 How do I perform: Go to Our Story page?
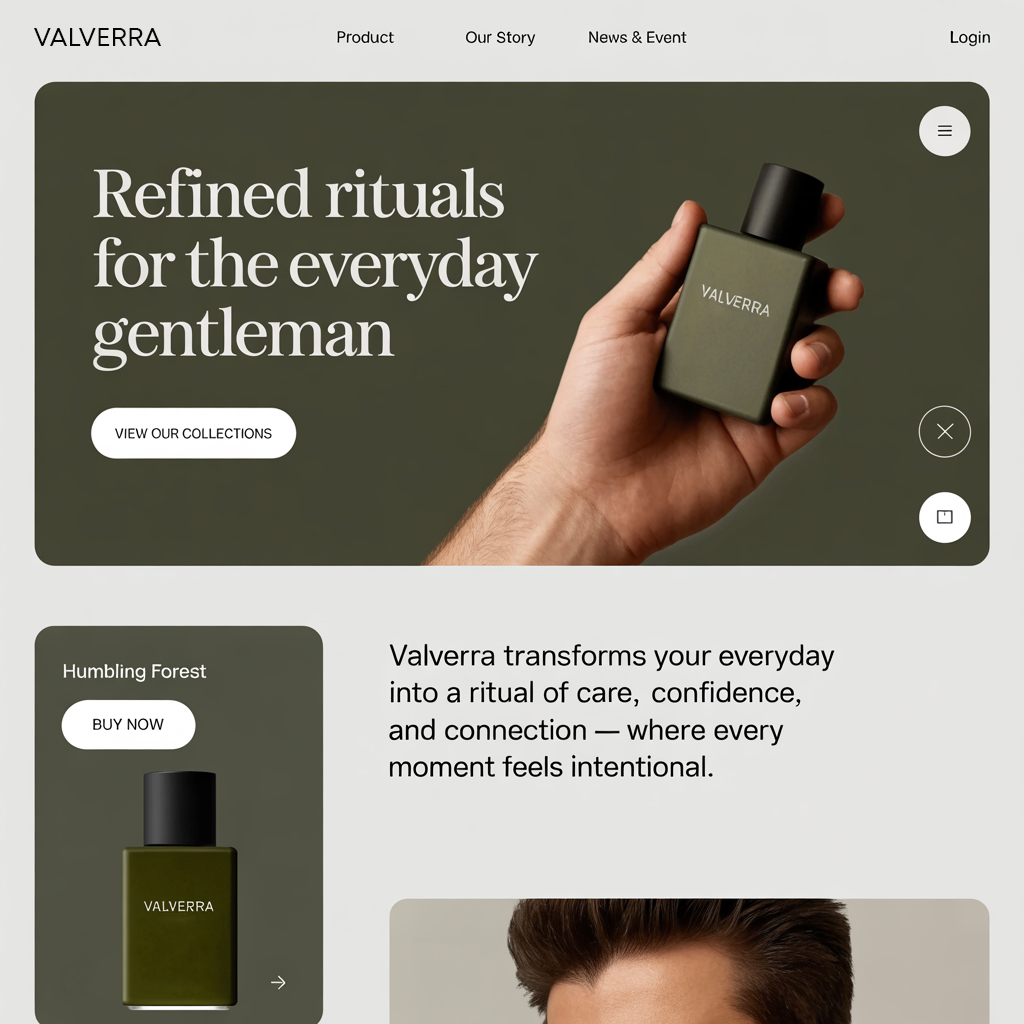click(500, 38)
